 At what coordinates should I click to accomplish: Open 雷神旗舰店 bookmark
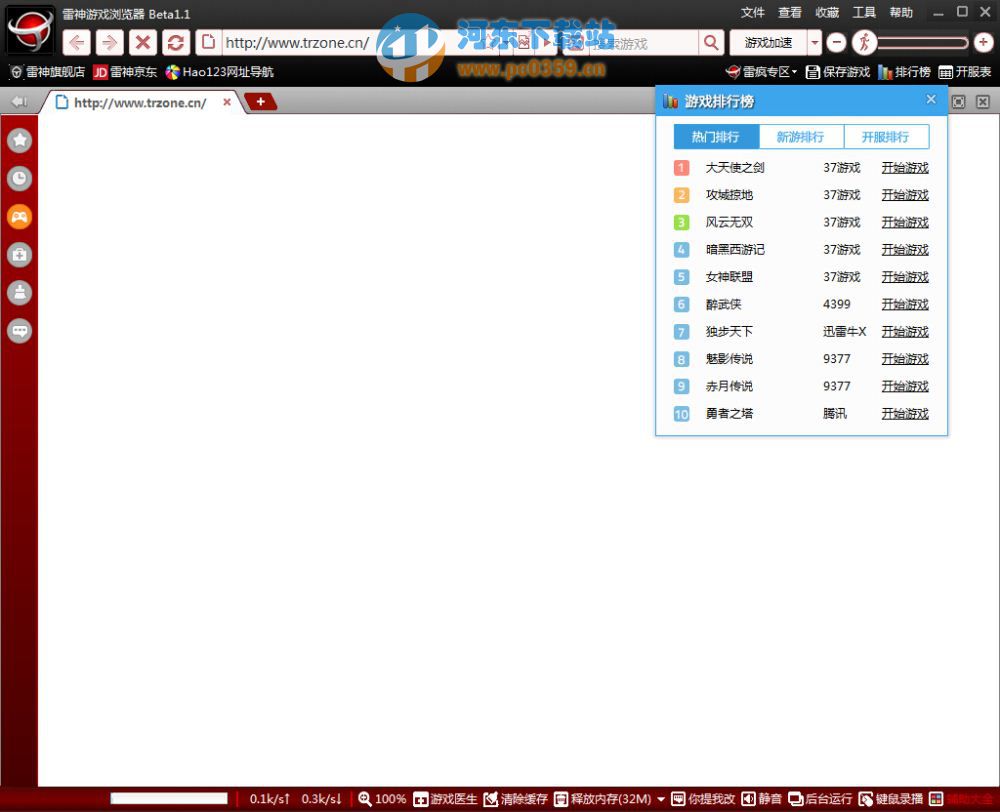tap(47, 72)
